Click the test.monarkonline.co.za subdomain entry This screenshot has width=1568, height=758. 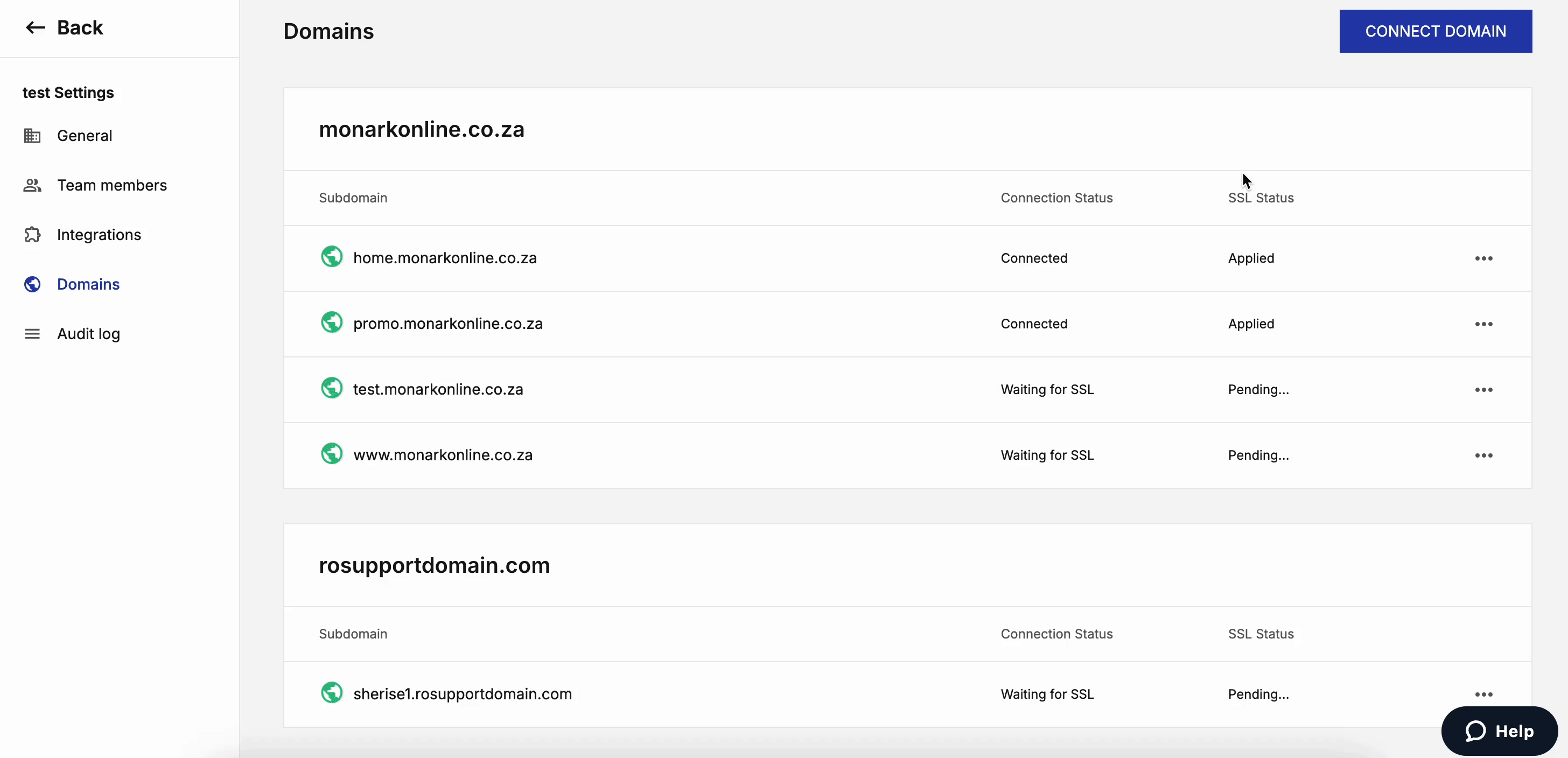438,389
